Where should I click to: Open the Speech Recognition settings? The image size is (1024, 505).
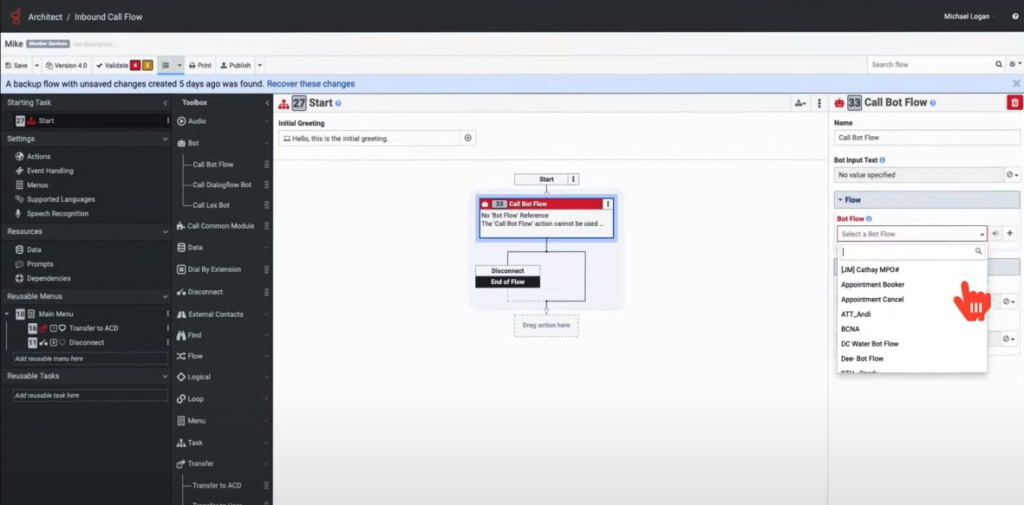point(57,213)
